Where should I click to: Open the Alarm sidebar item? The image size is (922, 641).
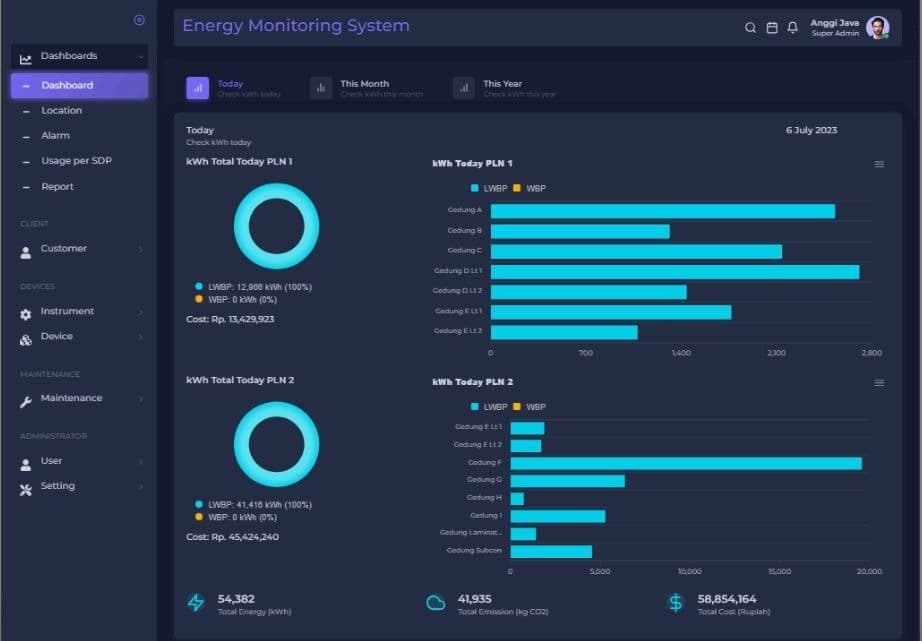[x=55, y=136]
